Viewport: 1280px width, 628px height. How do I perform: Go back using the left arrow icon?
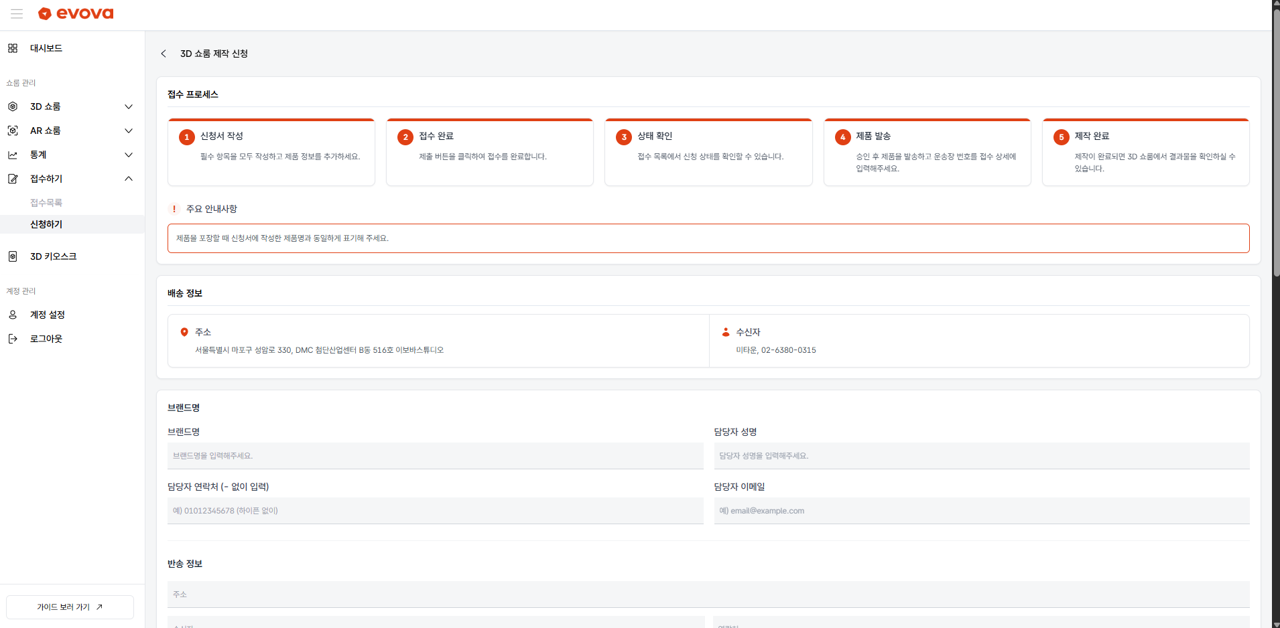pyautogui.click(x=164, y=54)
